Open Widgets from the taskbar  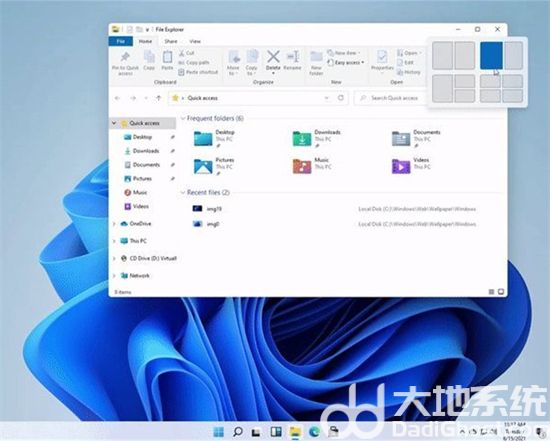pos(276,432)
